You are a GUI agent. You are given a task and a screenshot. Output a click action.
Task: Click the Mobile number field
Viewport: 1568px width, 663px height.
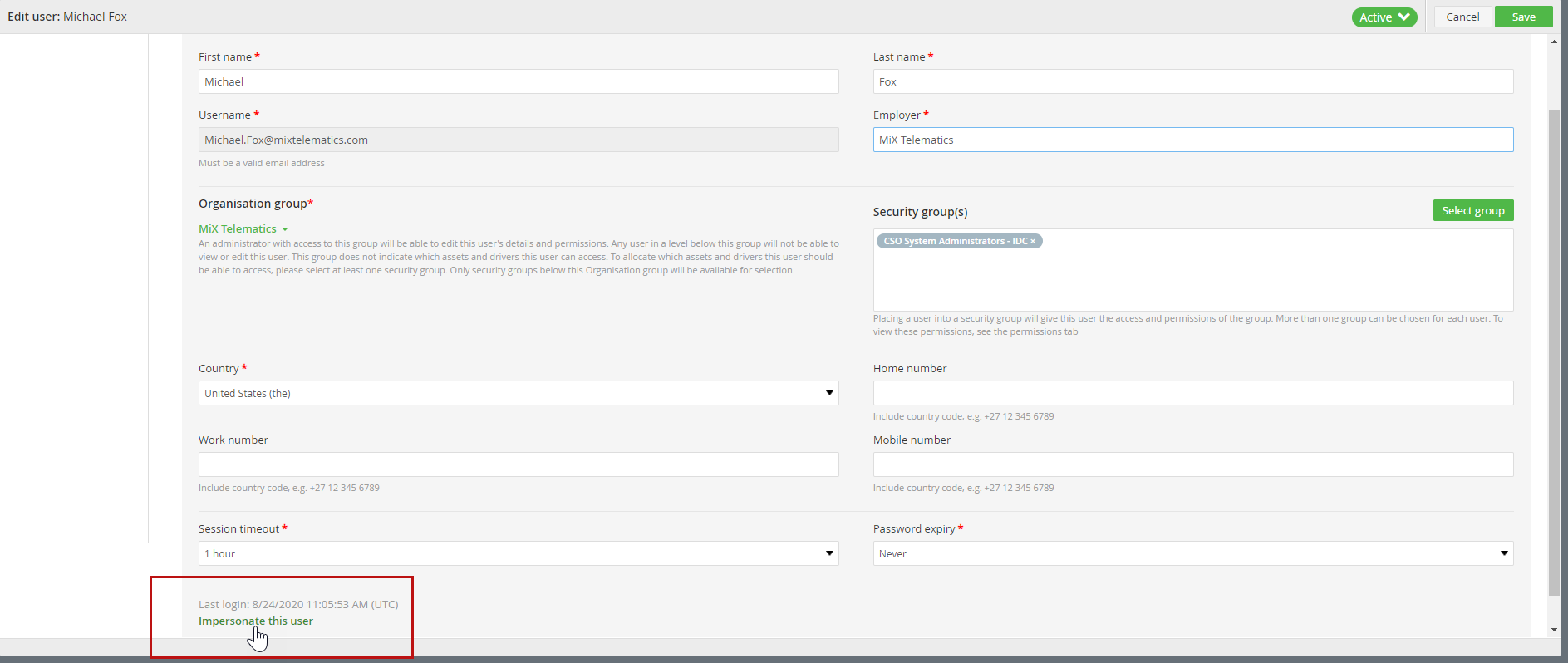(1193, 464)
